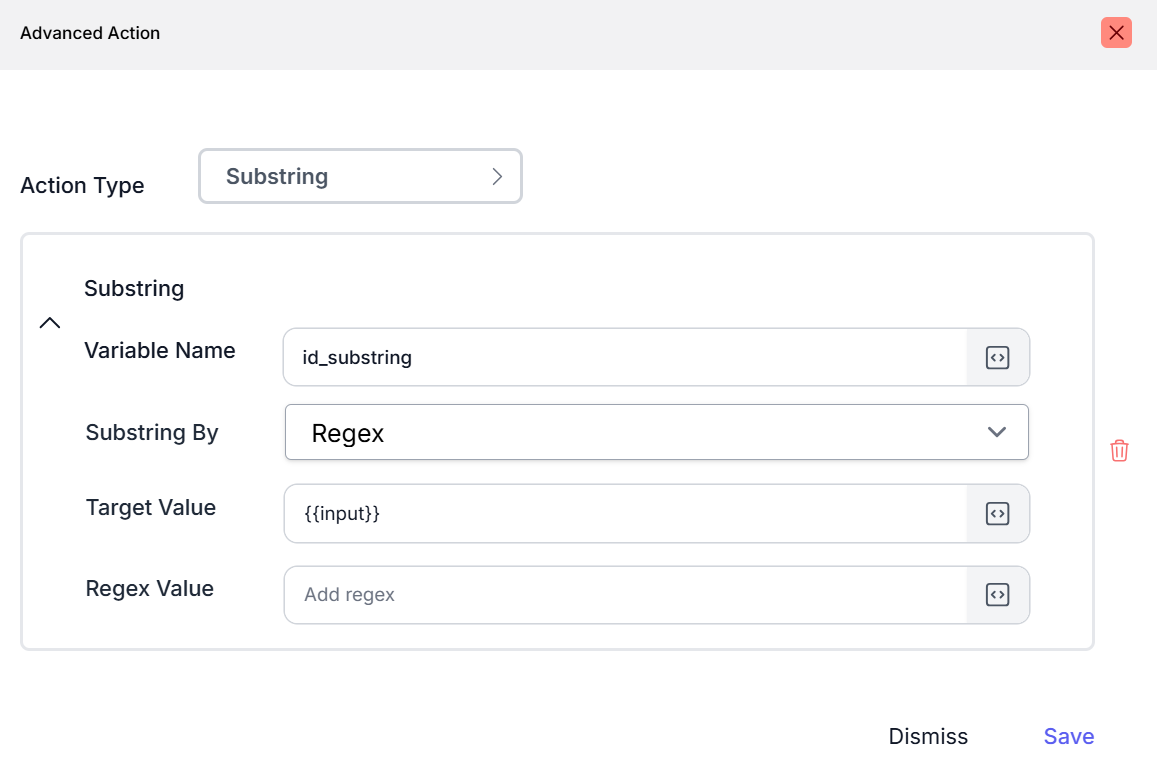Close the Advanced Action dialog with the red X

[1116, 33]
